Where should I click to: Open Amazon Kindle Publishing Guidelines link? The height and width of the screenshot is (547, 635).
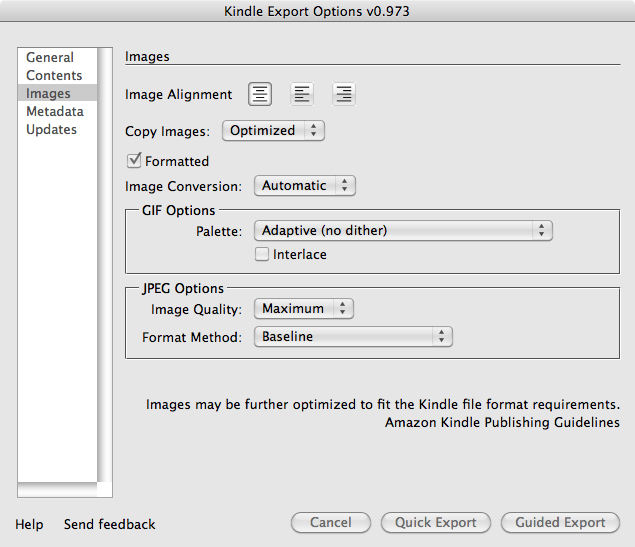(x=502, y=423)
